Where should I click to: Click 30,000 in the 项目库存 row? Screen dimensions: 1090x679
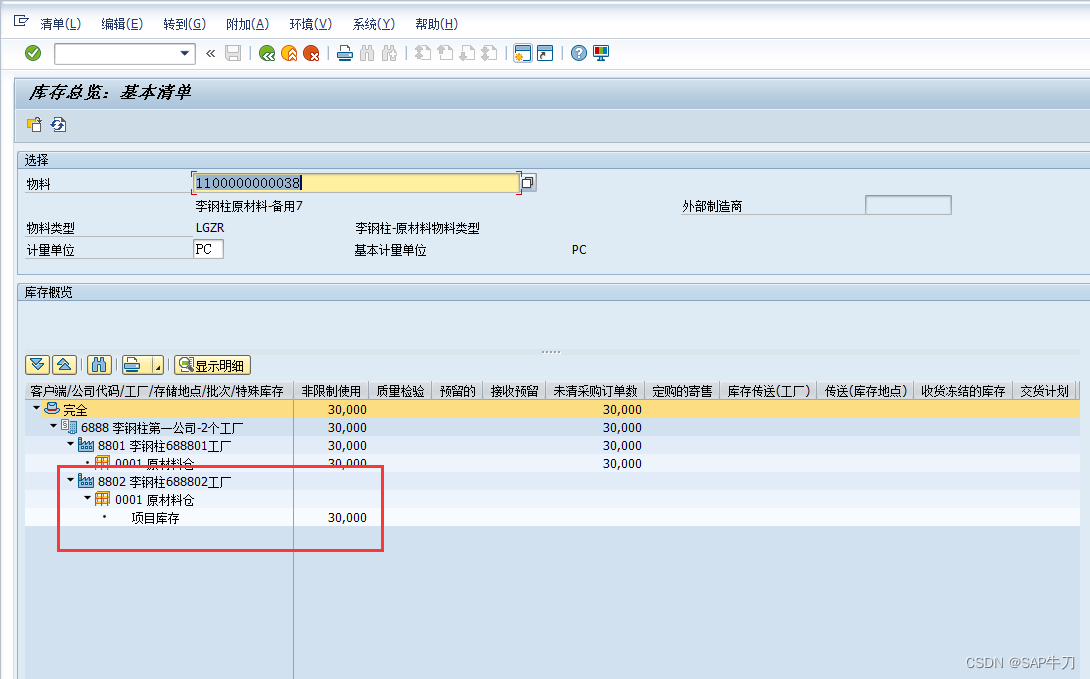pyautogui.click(x=347, y=518)
